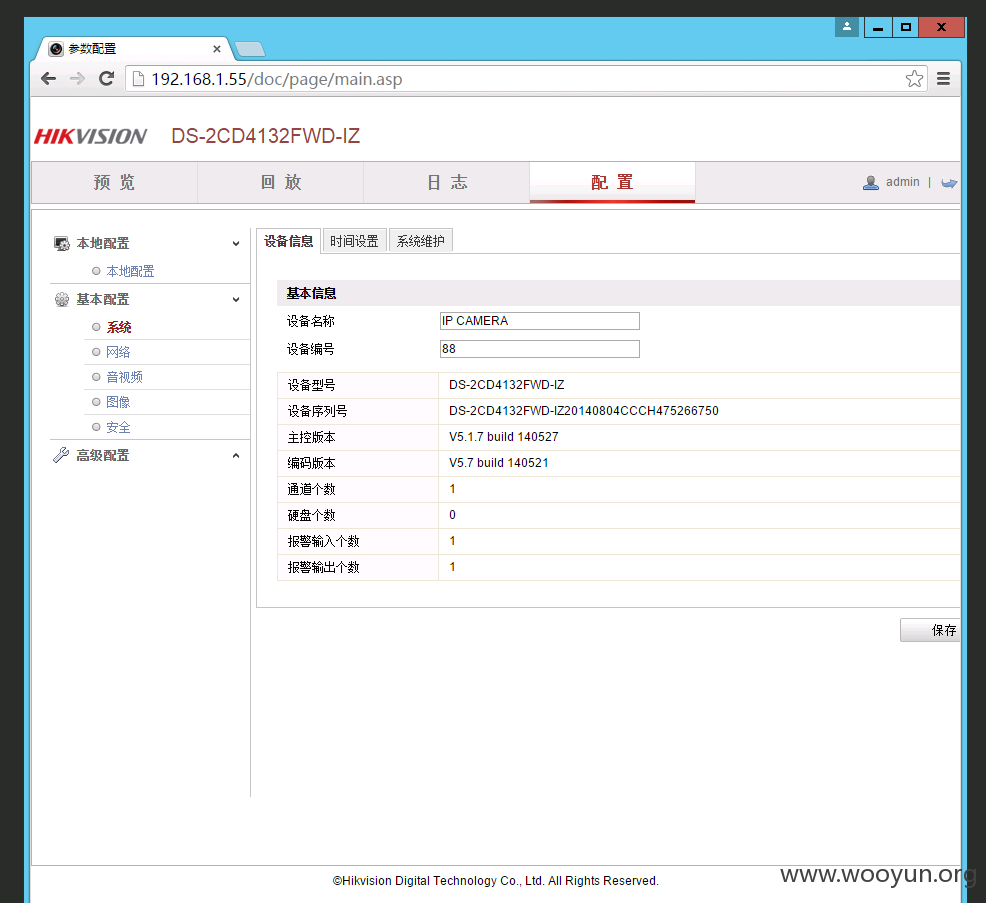Click the DS-2CD4132FWD-IZ header title
The width and height of the screenshot is (986, 903).
pos(265,136)
